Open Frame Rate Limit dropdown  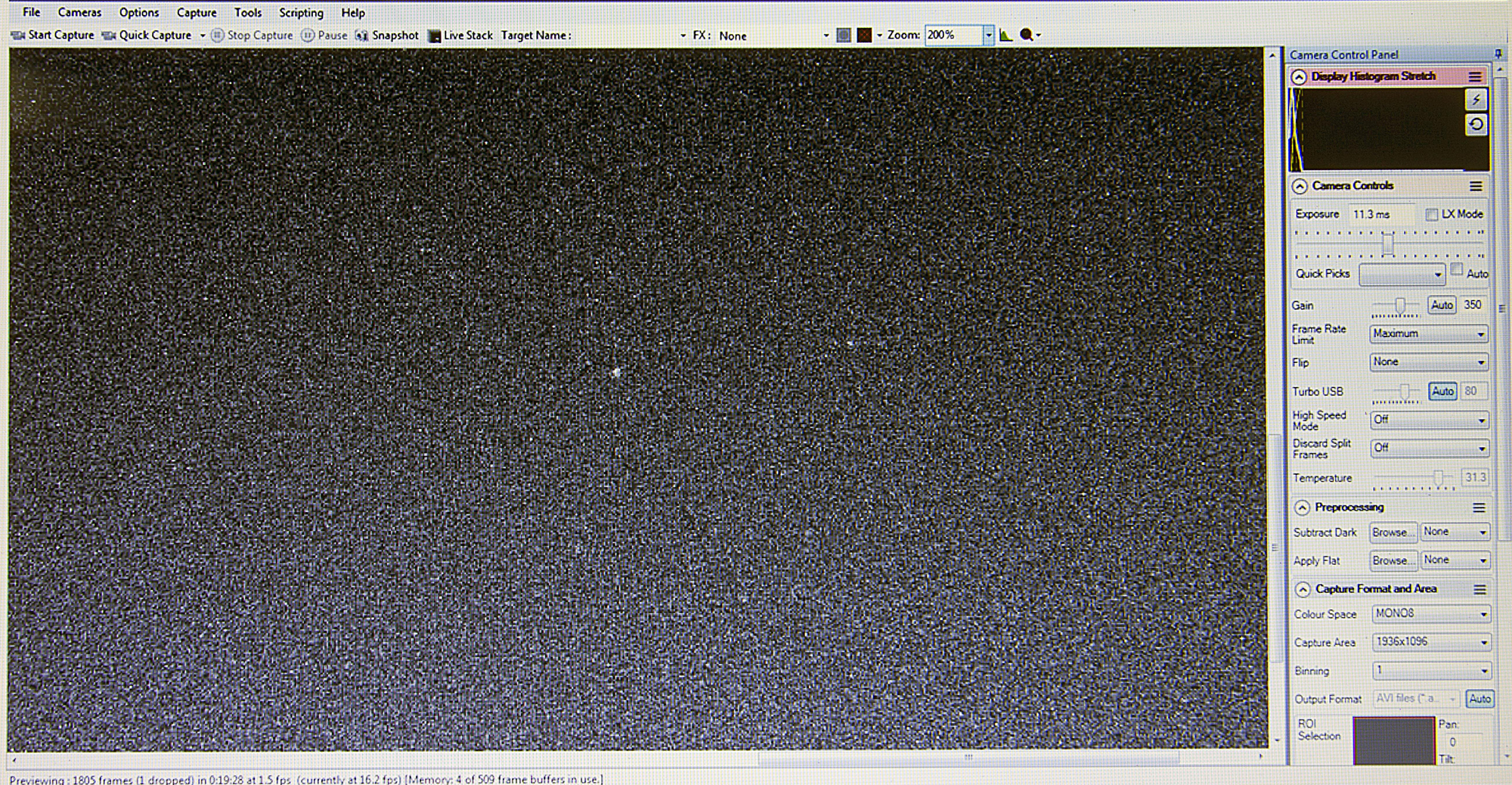click(x=1428, y=334)
